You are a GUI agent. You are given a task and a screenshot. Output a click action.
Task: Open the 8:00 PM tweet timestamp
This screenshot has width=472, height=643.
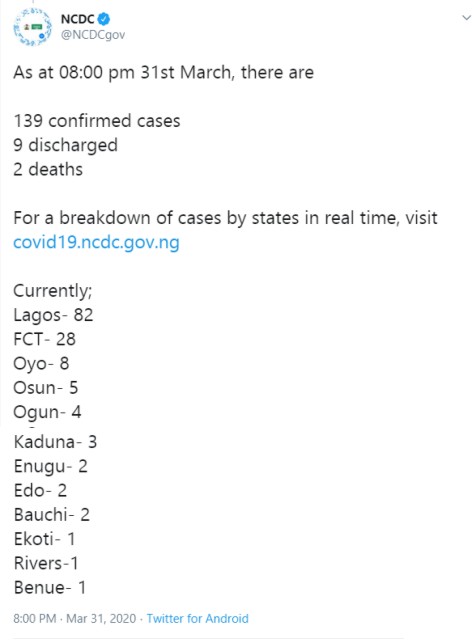(x=34, y=618)
